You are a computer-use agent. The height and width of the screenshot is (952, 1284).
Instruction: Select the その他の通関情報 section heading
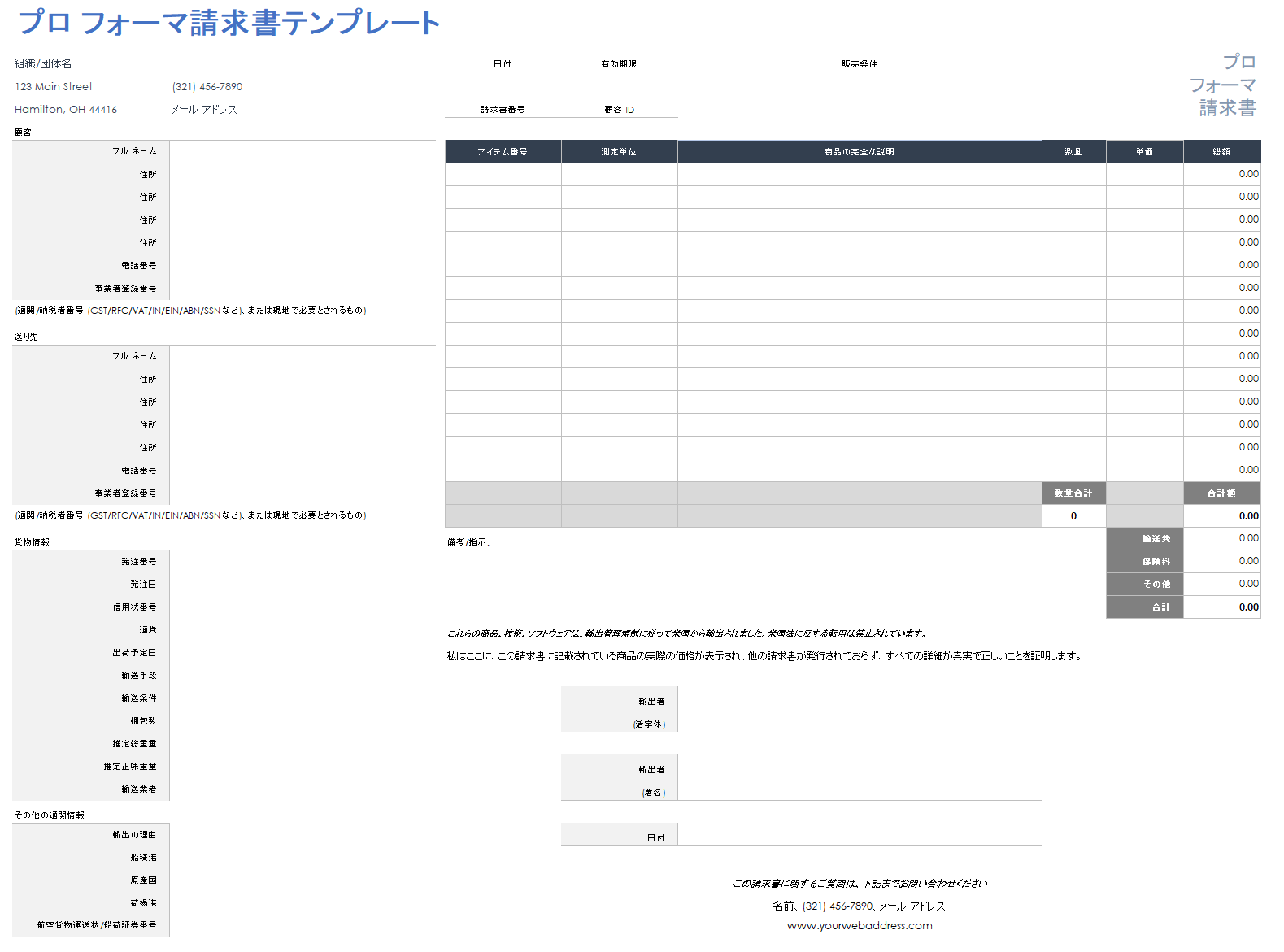[x=49, y=815]
